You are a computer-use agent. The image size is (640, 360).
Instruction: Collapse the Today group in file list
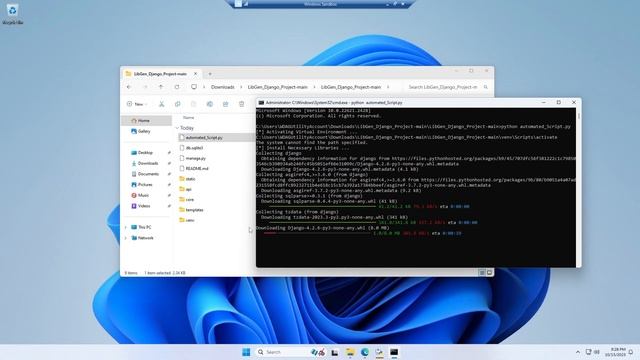[177, 128]
